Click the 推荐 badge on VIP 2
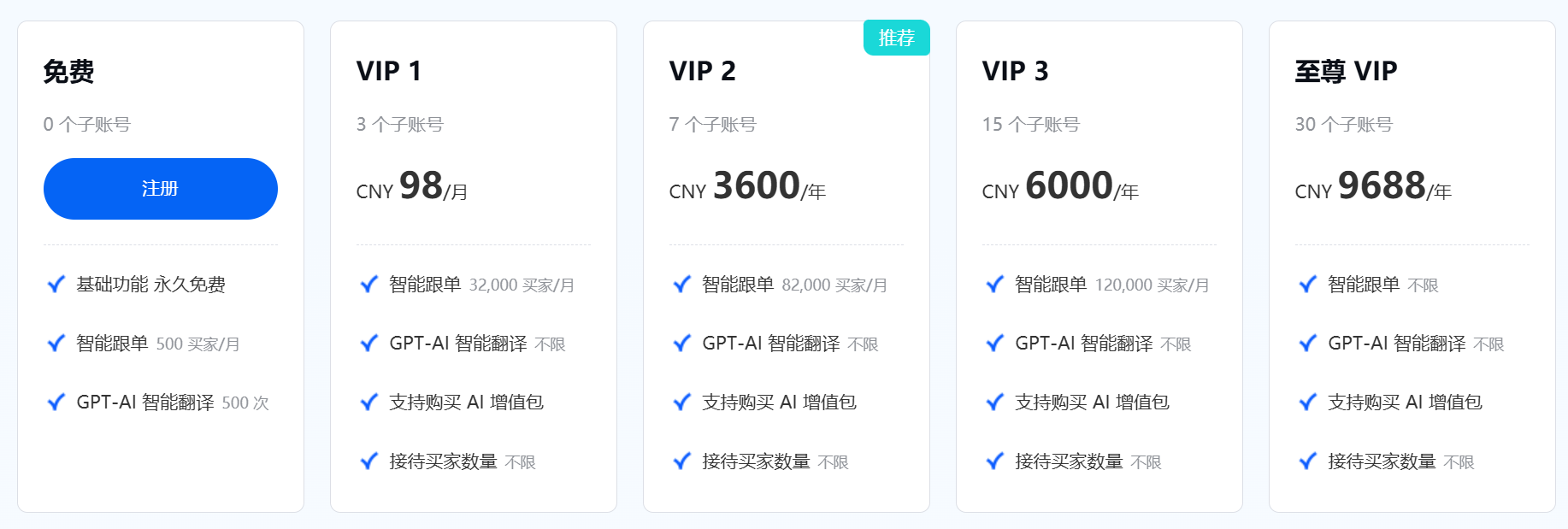This screenshot has height=529, width=1568. pos(898,38)
